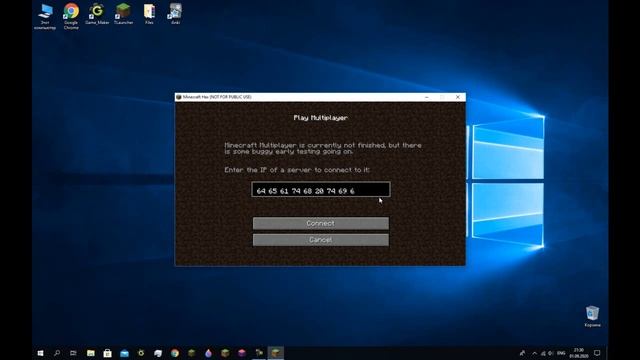Click the Connect button in Minecraft
Image resolution: width=640 pixels, height=360 pixels.
point(320,223)
